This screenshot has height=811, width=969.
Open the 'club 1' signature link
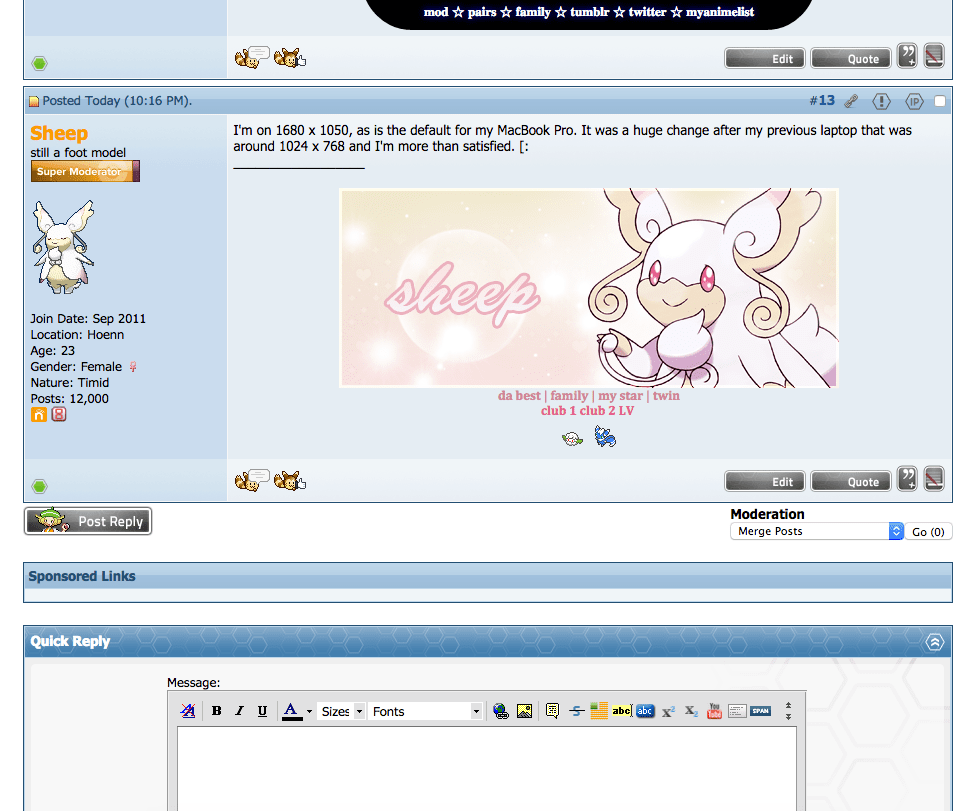pyautogui.click(x=559, y=410)
